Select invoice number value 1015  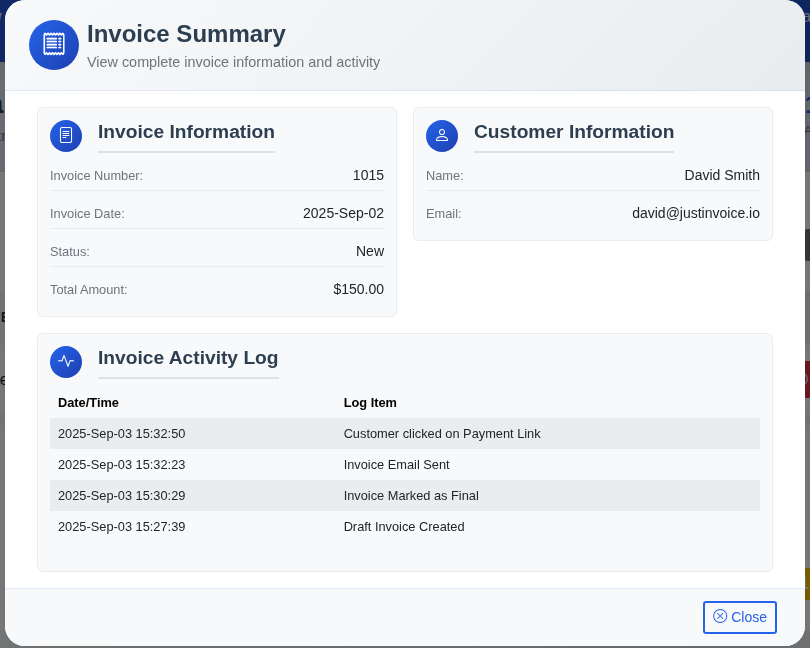click(x=368, y=175)
